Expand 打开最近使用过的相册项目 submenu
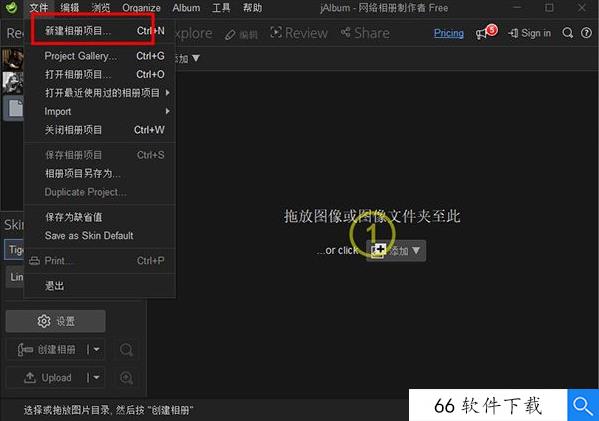Screen dimensions: 599x421 click(x=100, y=93)
